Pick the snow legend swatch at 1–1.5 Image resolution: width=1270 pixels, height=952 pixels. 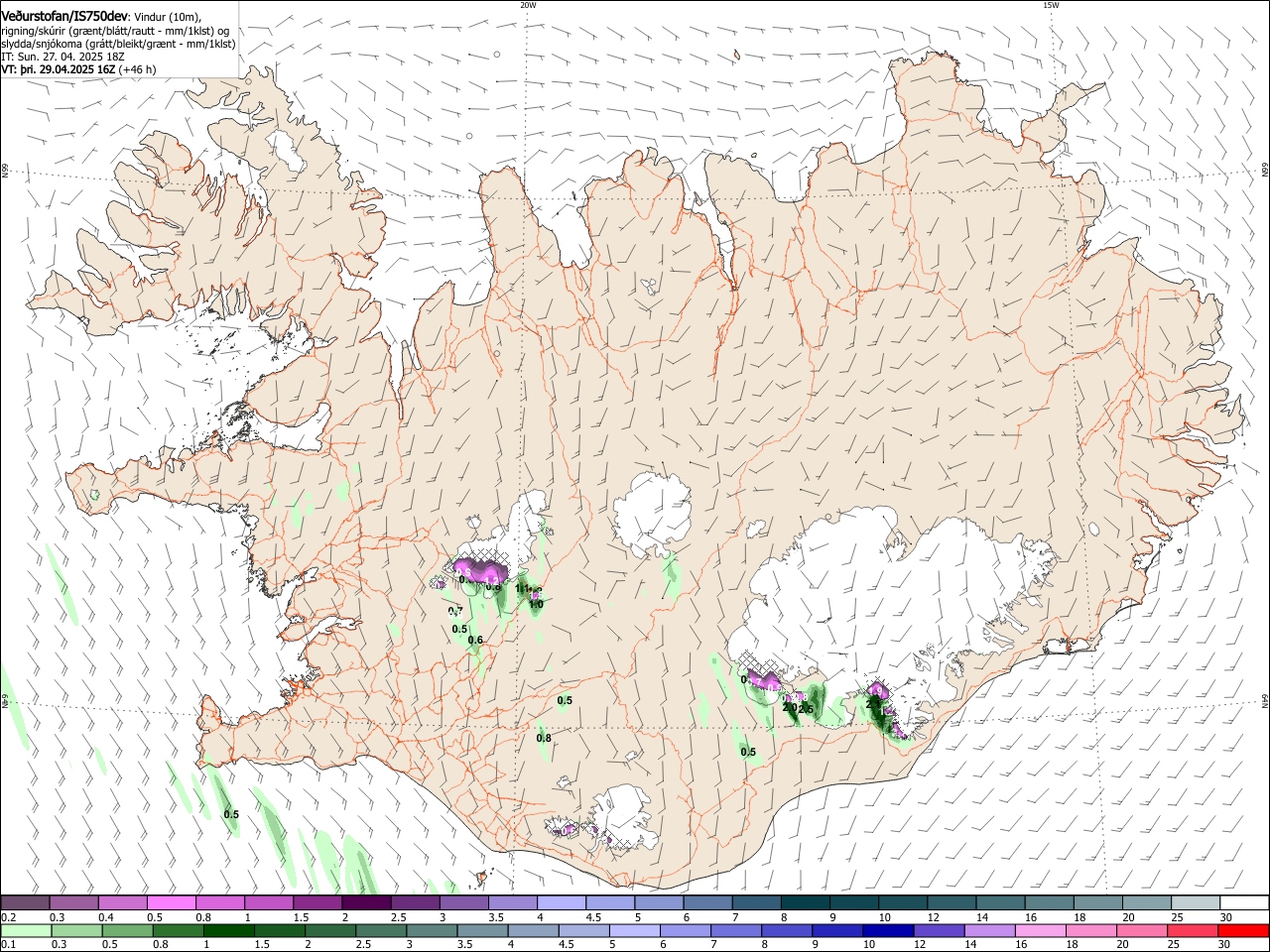269,903
